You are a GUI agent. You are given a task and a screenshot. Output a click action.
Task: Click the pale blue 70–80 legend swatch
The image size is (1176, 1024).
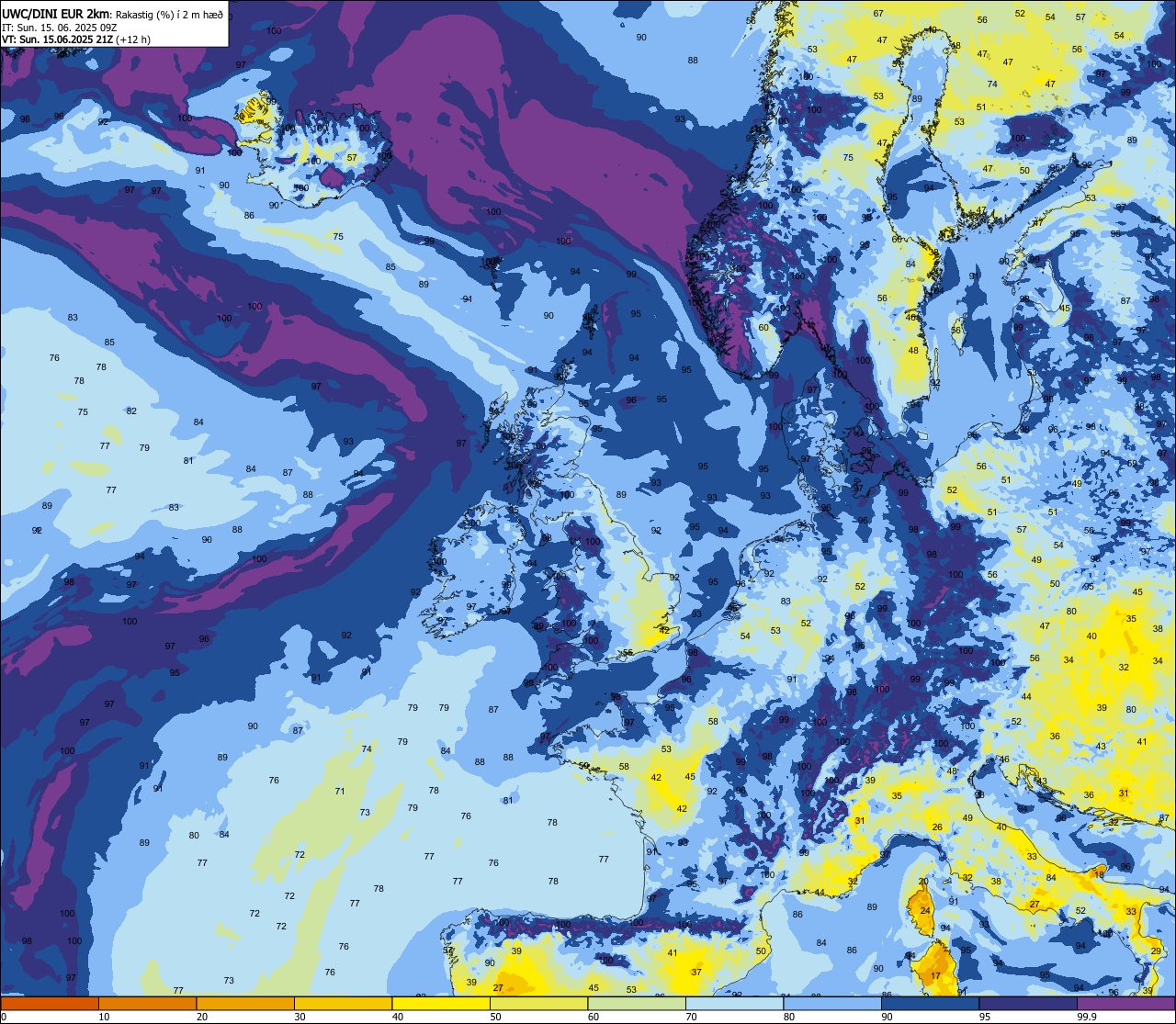(x=734, y=1003)
